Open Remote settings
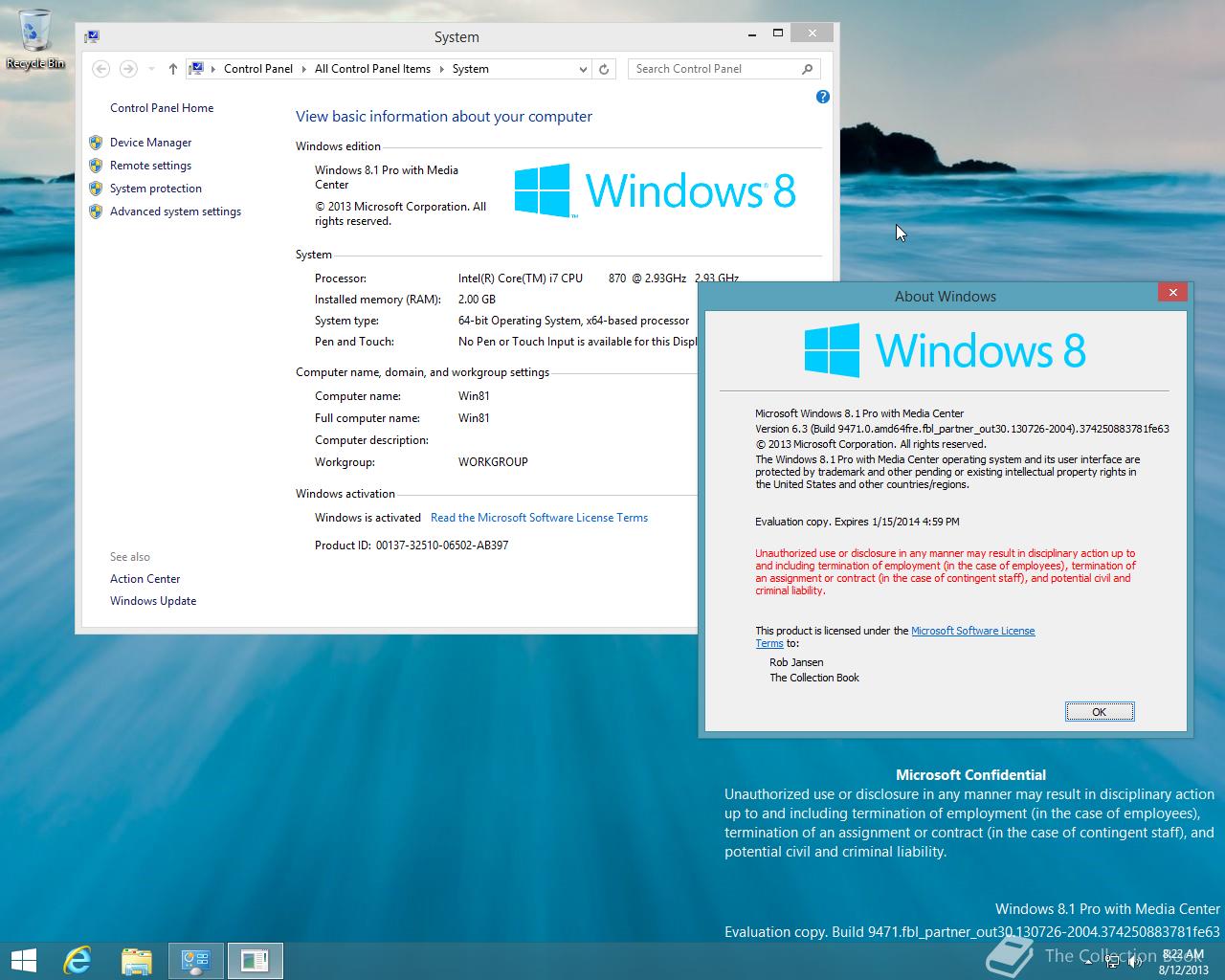 pyautogui.click(x=150, y=166)
